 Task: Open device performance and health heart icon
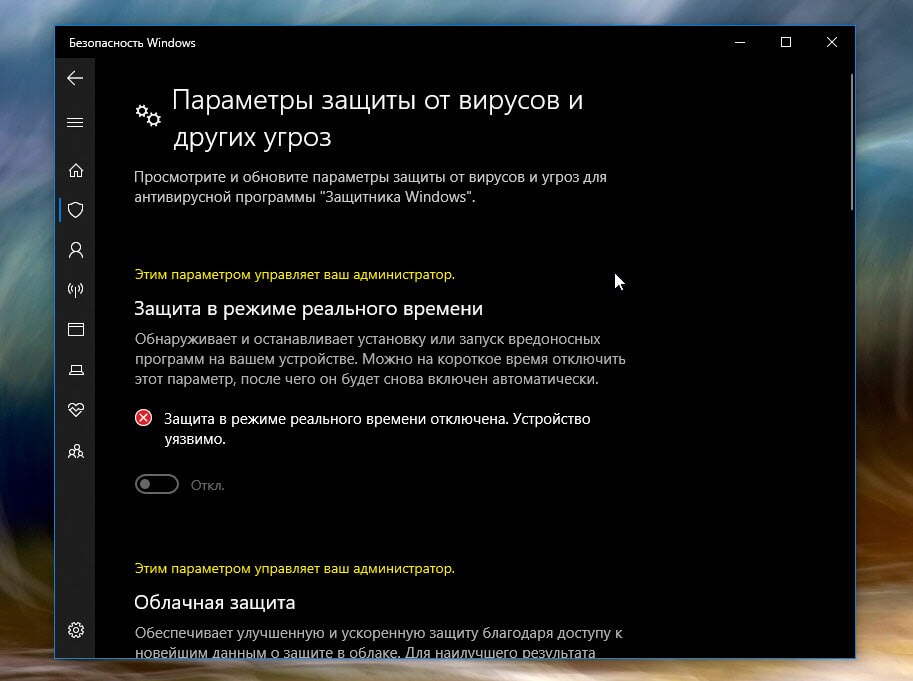coord(75,410)
